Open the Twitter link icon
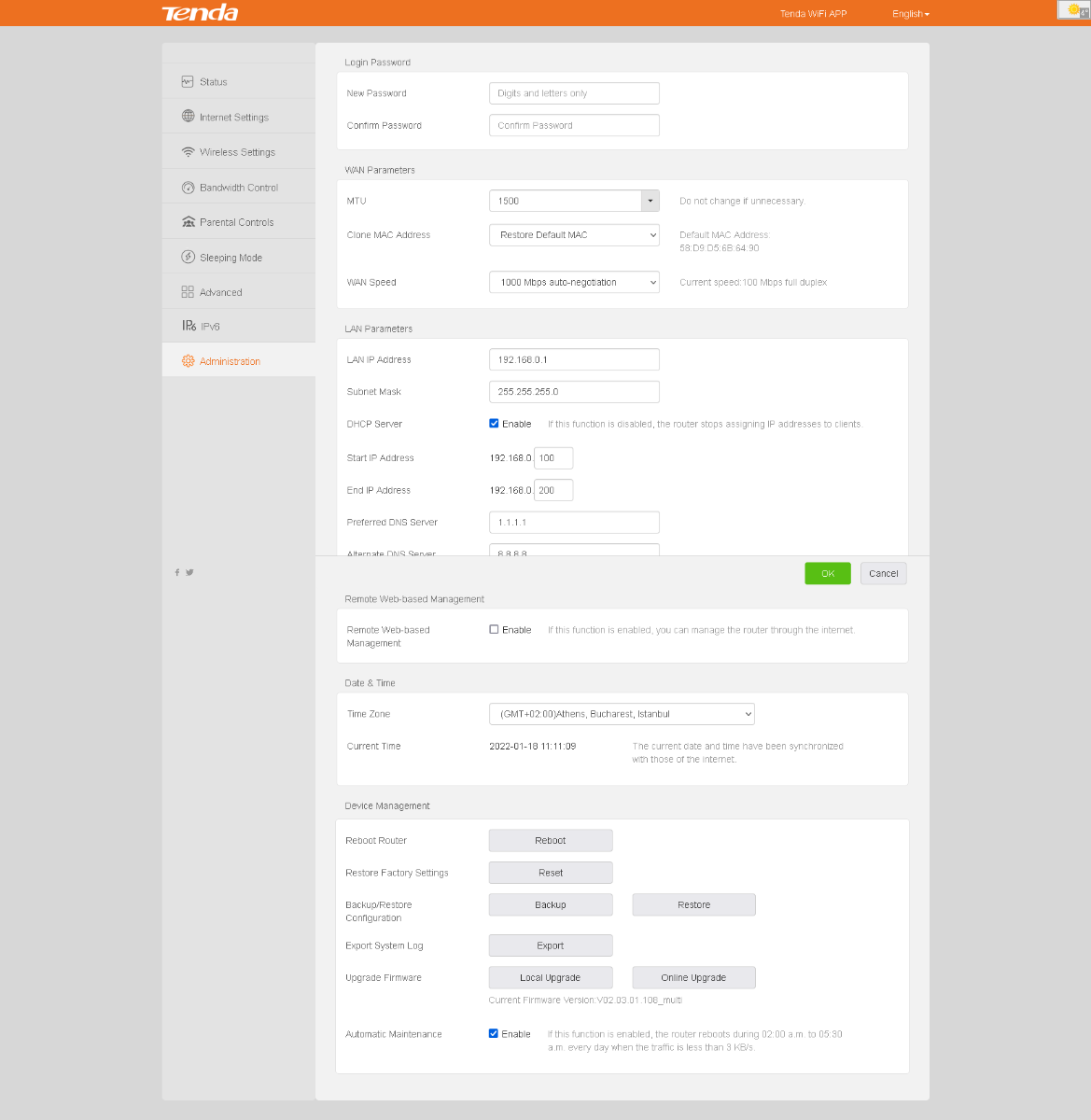This screenshot has width=1091, height=1120. point(189,572)
